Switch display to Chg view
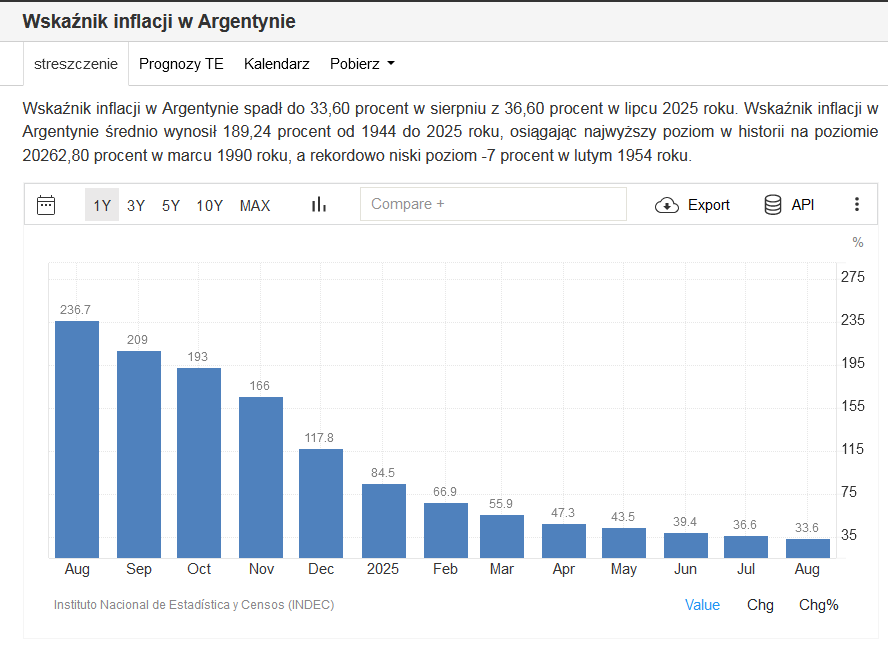Viewport: 888px width, 654px height. (x=760, y=605)
